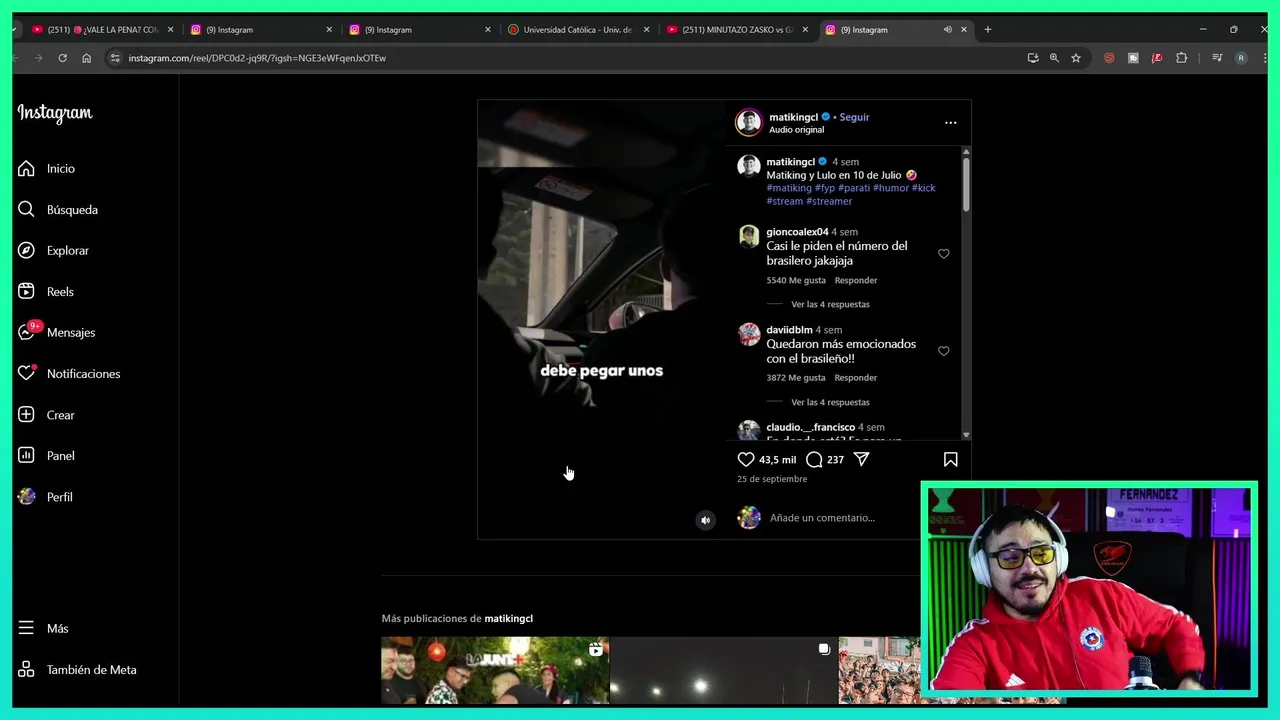Like daviidblm's comment
Screen dimensions: 1280x720
tap(943, 351)
